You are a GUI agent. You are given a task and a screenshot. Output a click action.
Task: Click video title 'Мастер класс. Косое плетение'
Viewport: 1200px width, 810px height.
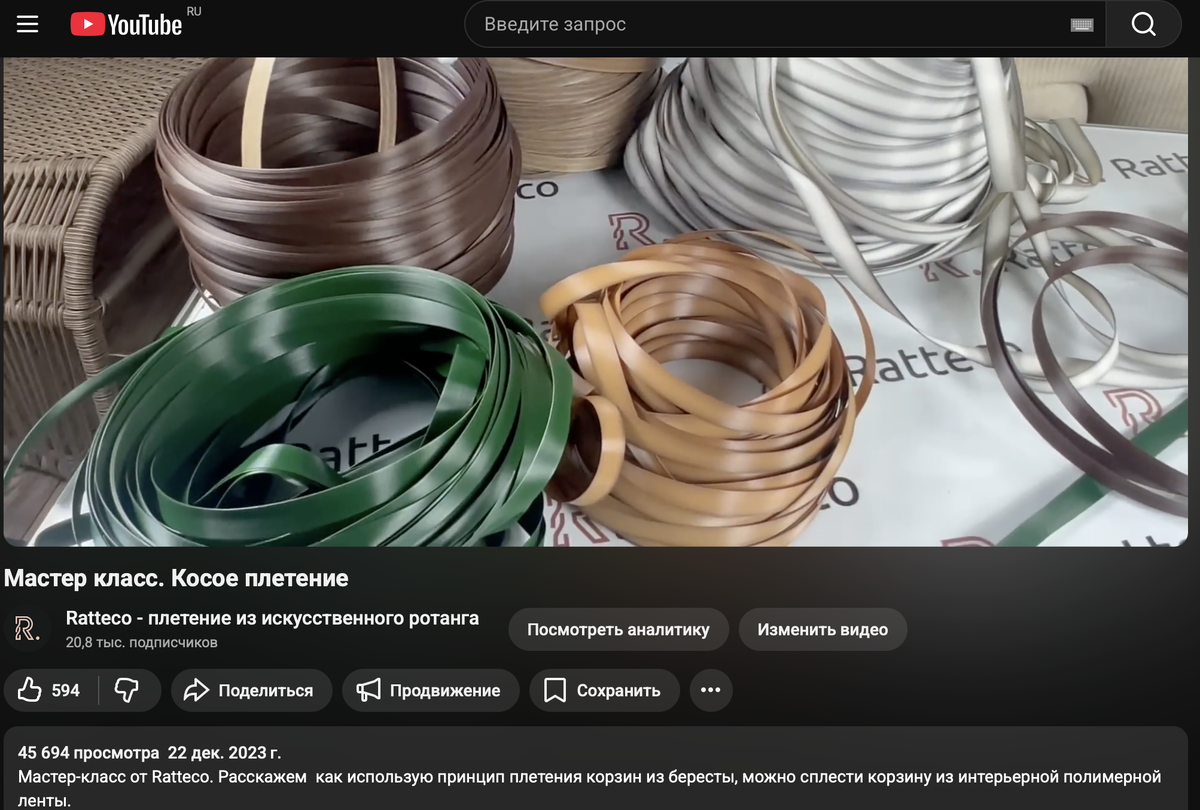coord(176,578)
